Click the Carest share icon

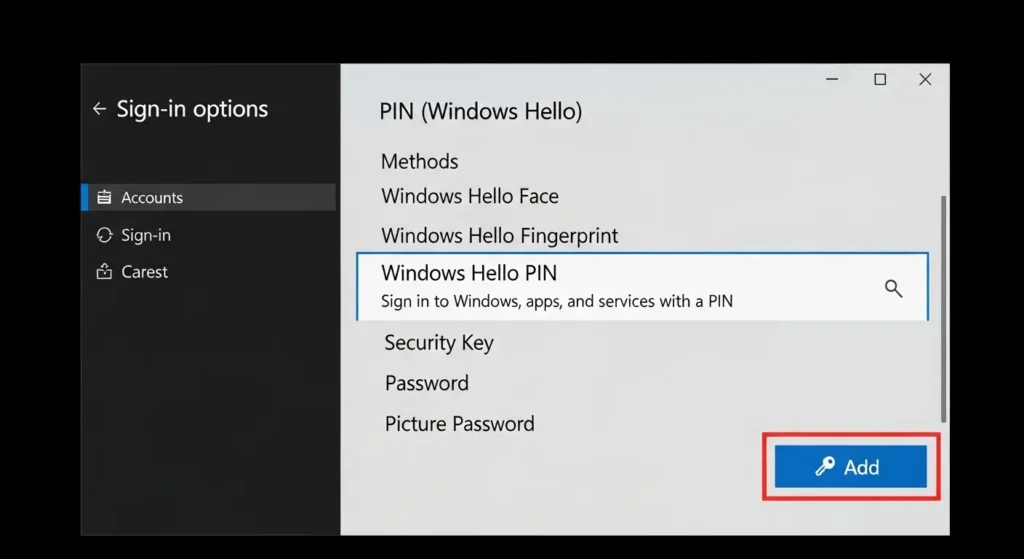coord(104,272)
